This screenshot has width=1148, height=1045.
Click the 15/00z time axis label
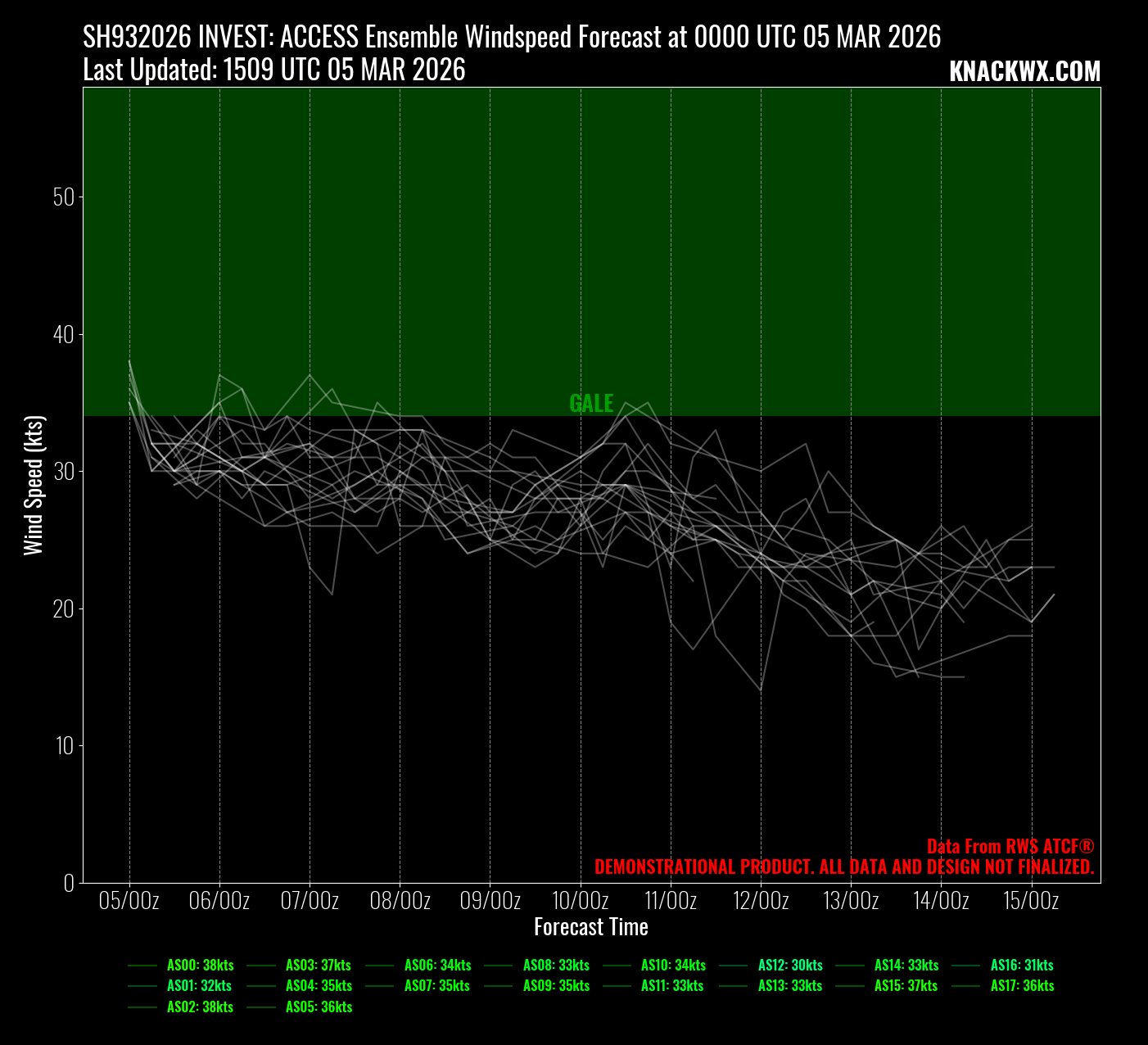point(1031,902)
